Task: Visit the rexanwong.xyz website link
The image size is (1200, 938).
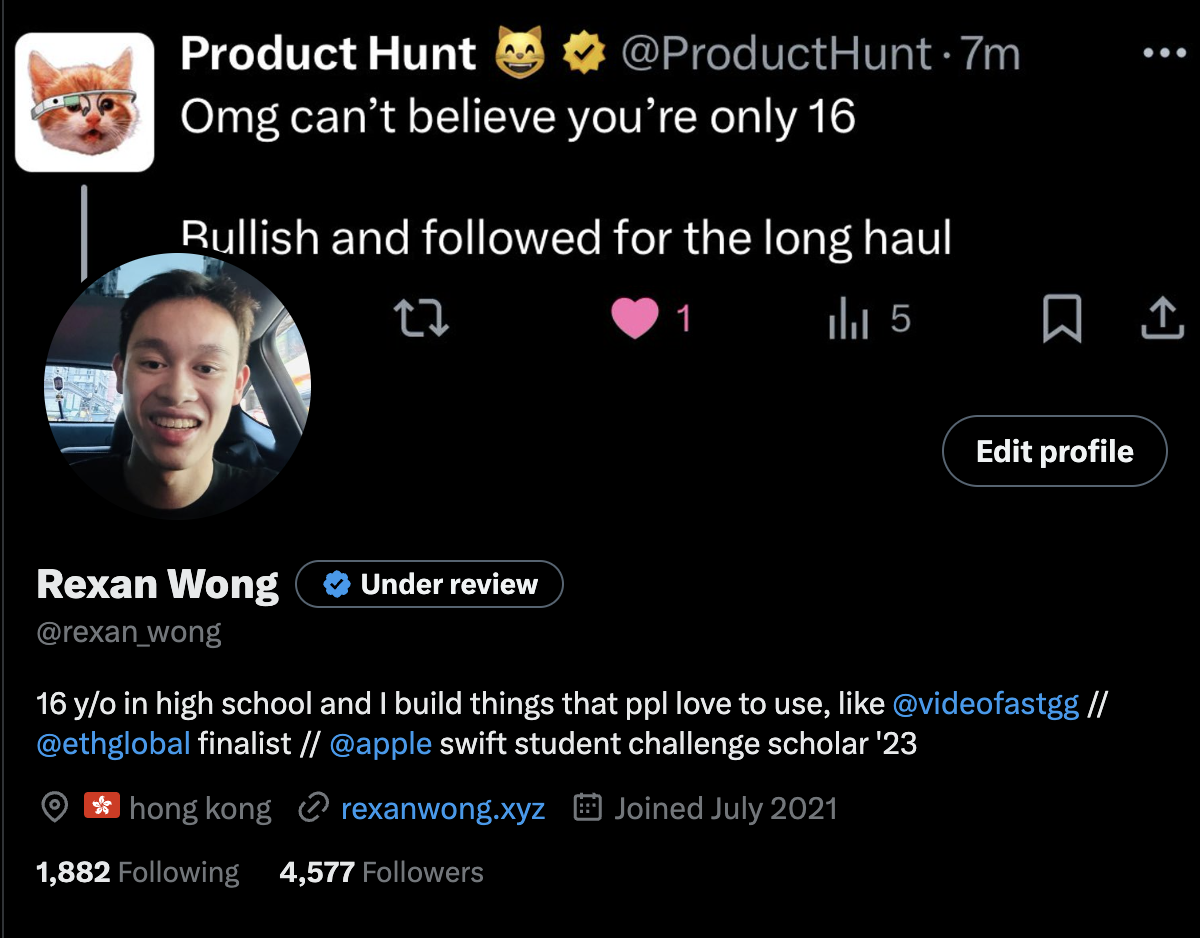Action: pos(442,808)
